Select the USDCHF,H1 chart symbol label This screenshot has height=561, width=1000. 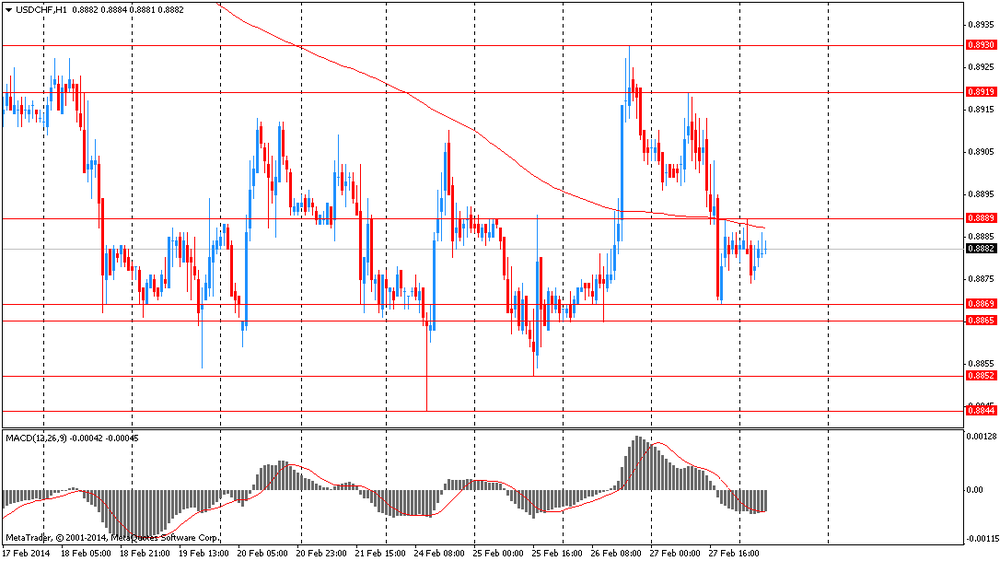point(41,10)
